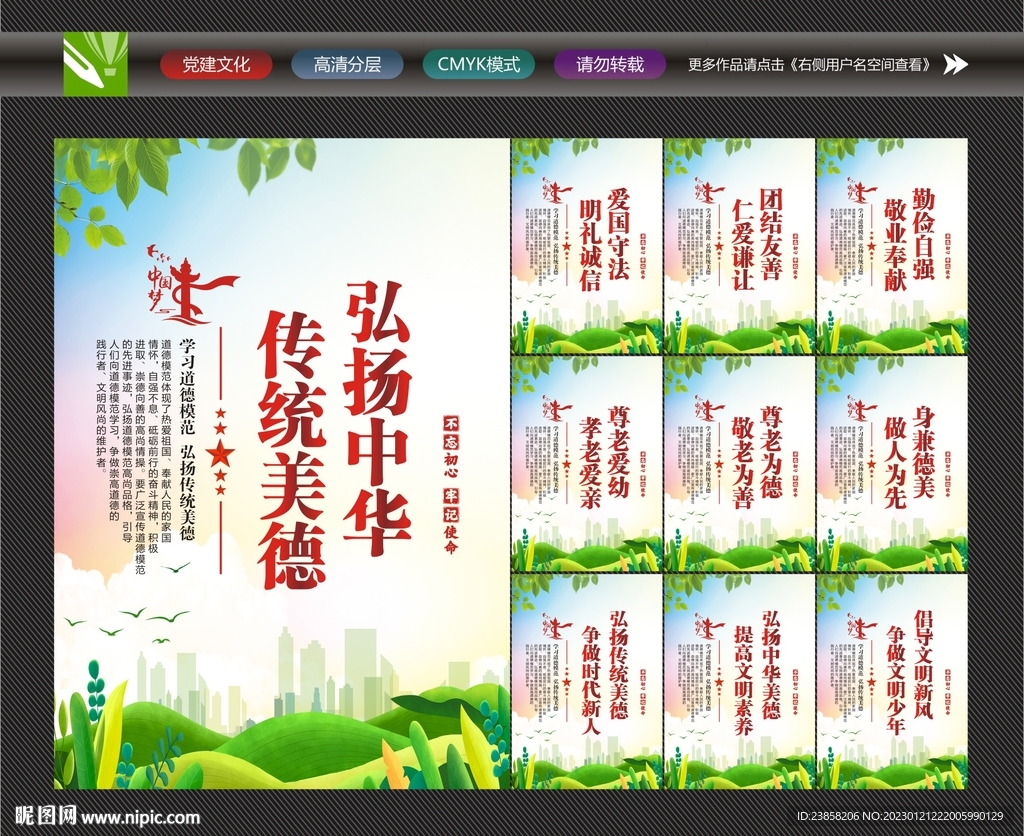The width and height of the screenshot is (1024, 836).
Task: Open the 团结友善 仁爱谦让 poster thumbnail
Action: 739,246
